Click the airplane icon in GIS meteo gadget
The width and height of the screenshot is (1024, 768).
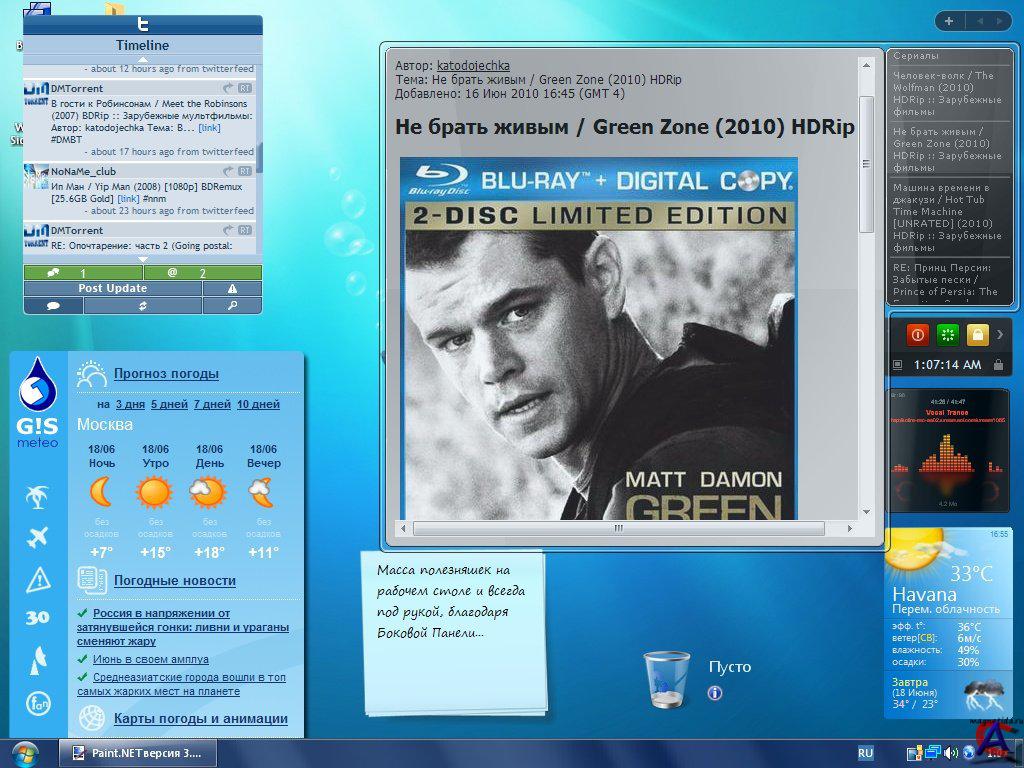(38, 538)
